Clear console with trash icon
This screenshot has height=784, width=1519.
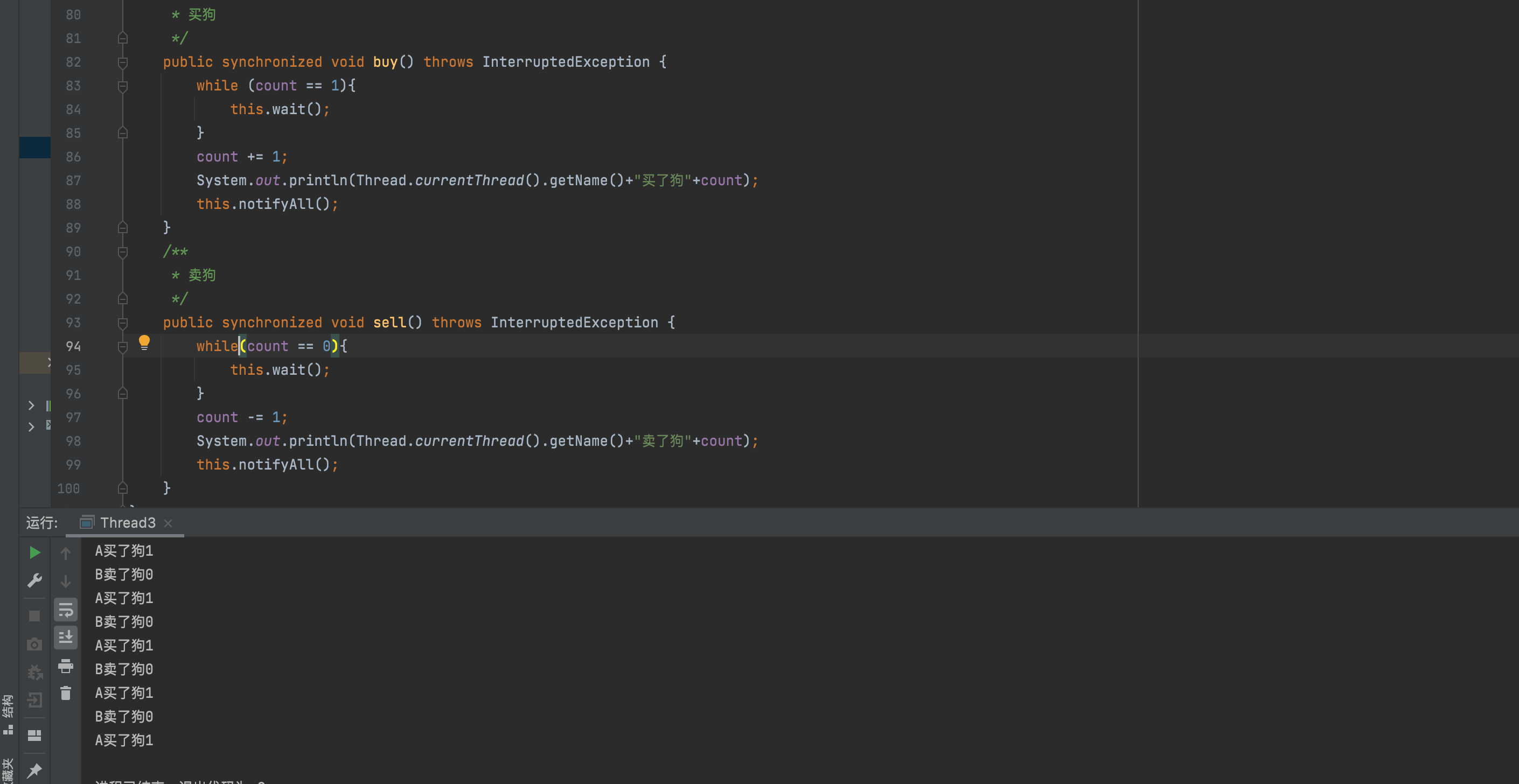[x=66, y=693]
